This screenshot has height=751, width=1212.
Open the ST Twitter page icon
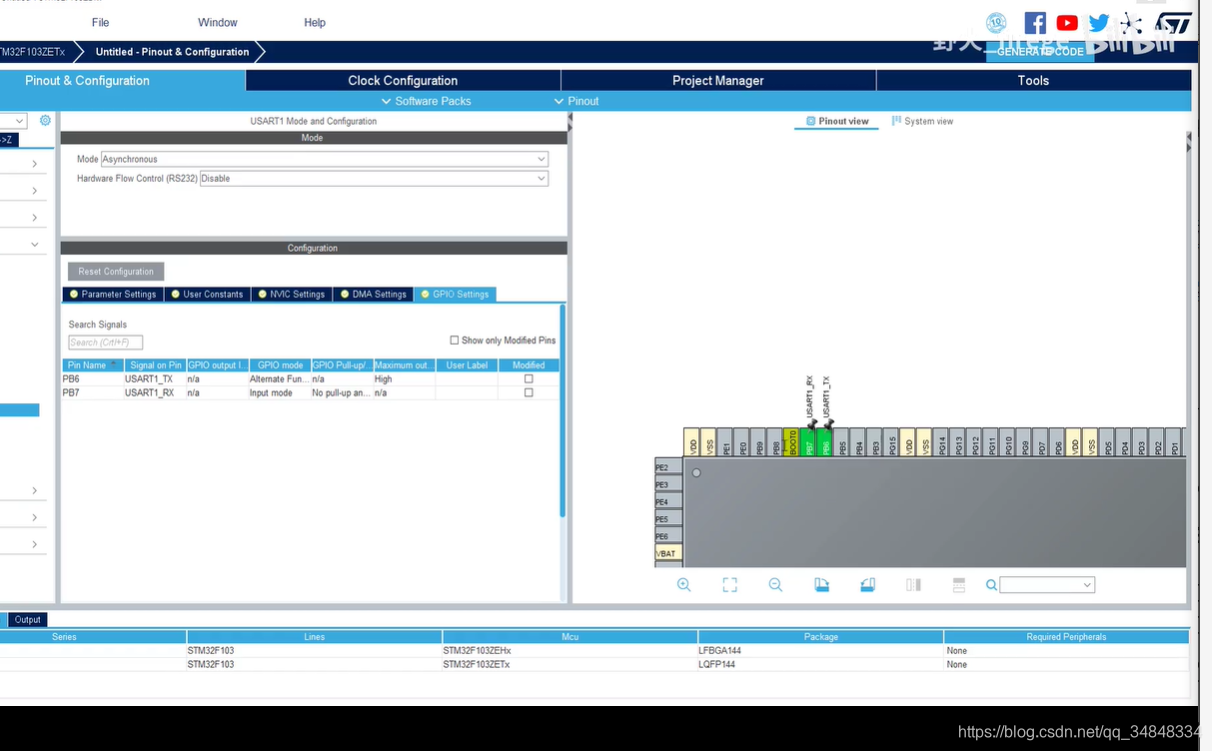coord(1099,23)
